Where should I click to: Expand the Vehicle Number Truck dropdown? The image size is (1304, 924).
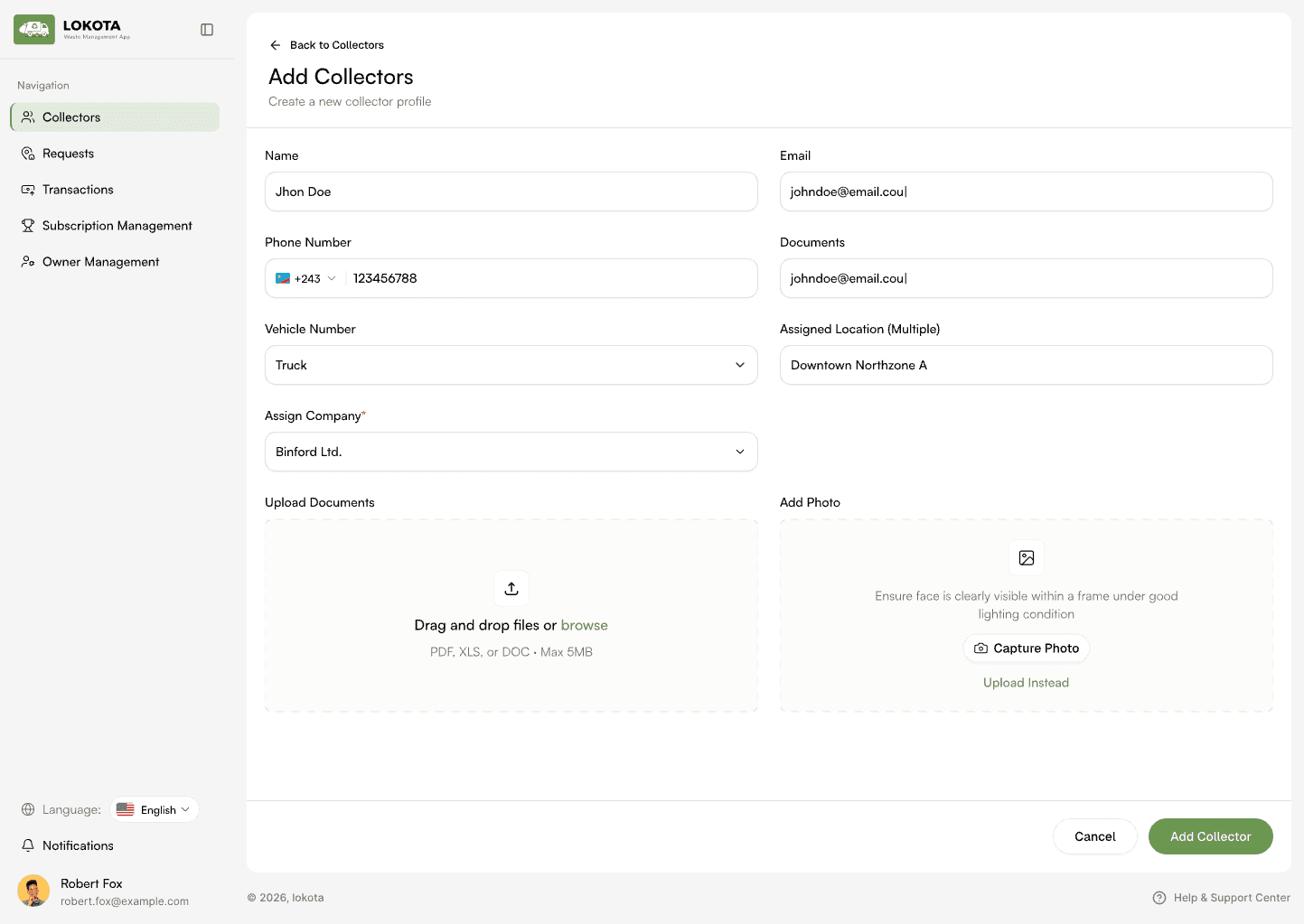tap(511, 365)
